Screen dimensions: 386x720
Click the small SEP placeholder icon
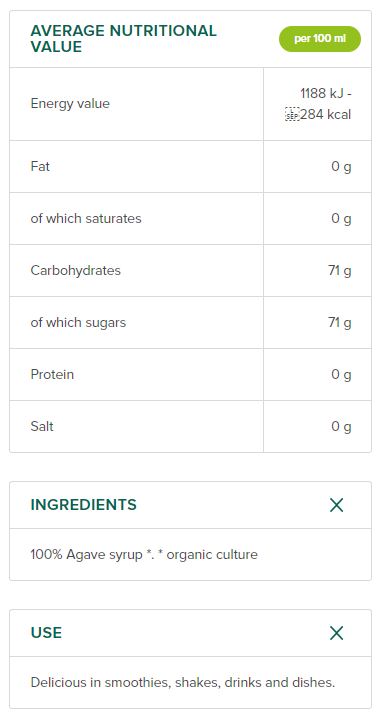tap(292, 114)
